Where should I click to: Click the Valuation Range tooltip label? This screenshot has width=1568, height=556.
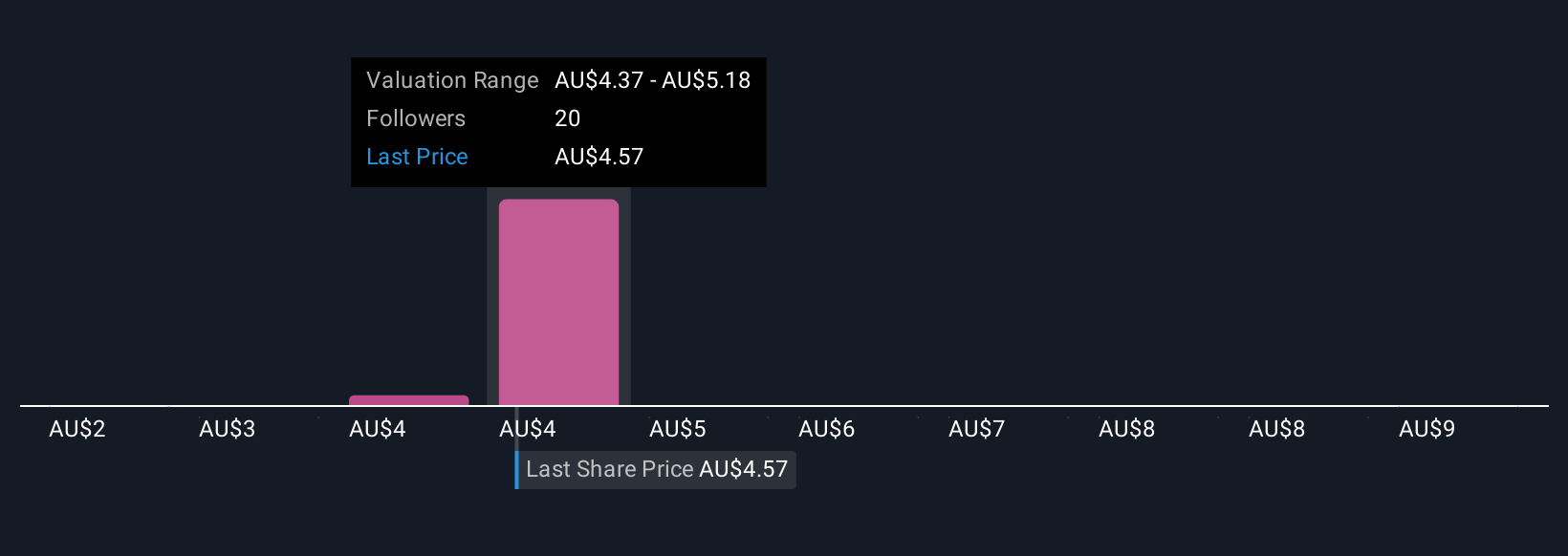pyautogui.click(x=452, y=80)
